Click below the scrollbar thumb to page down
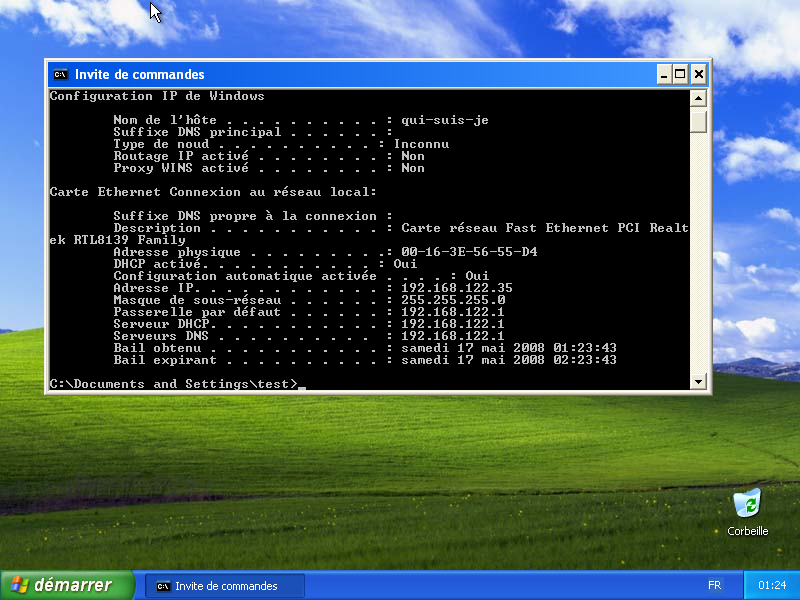 697,250
